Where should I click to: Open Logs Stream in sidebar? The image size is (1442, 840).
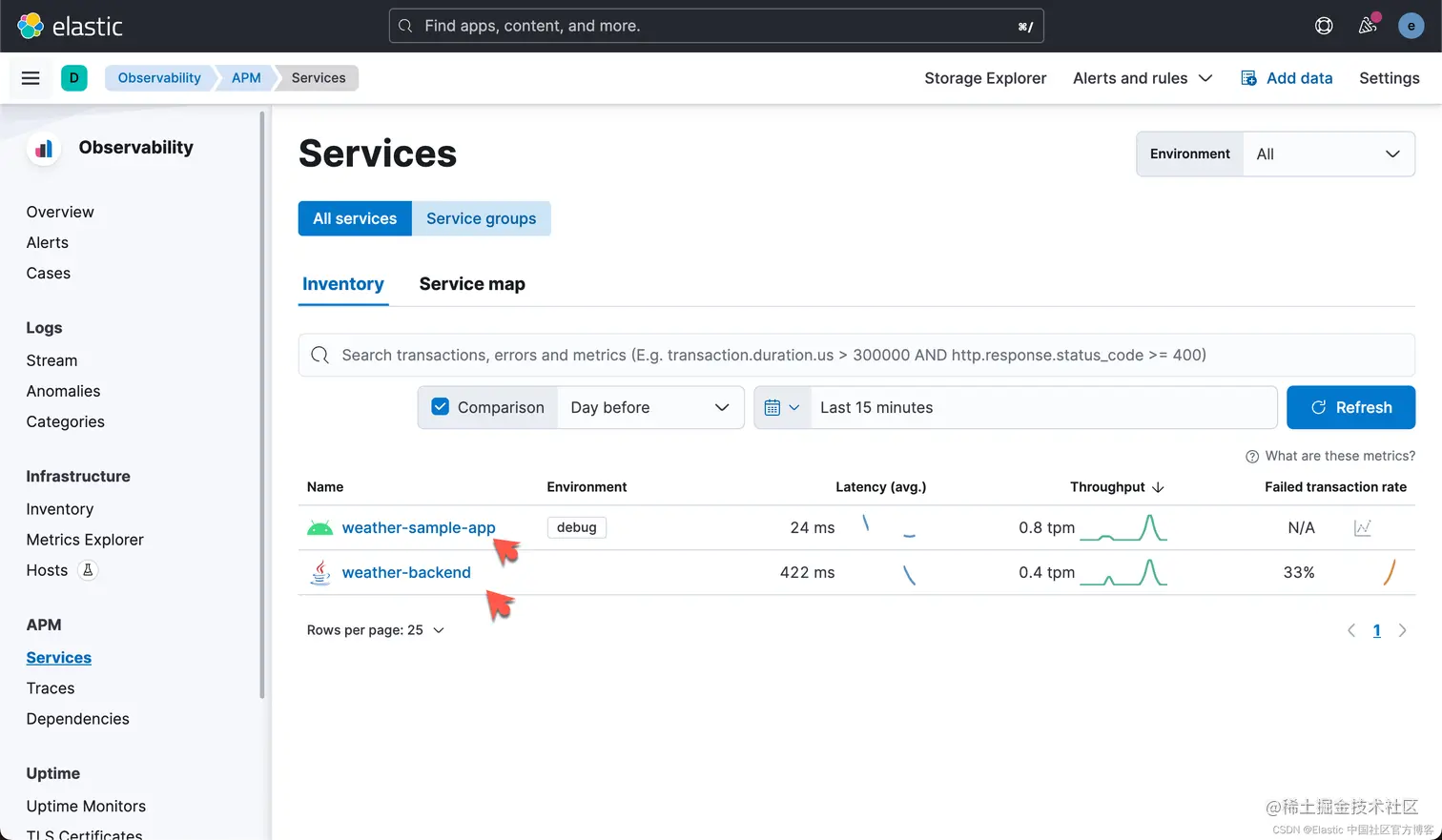[51, 360]
